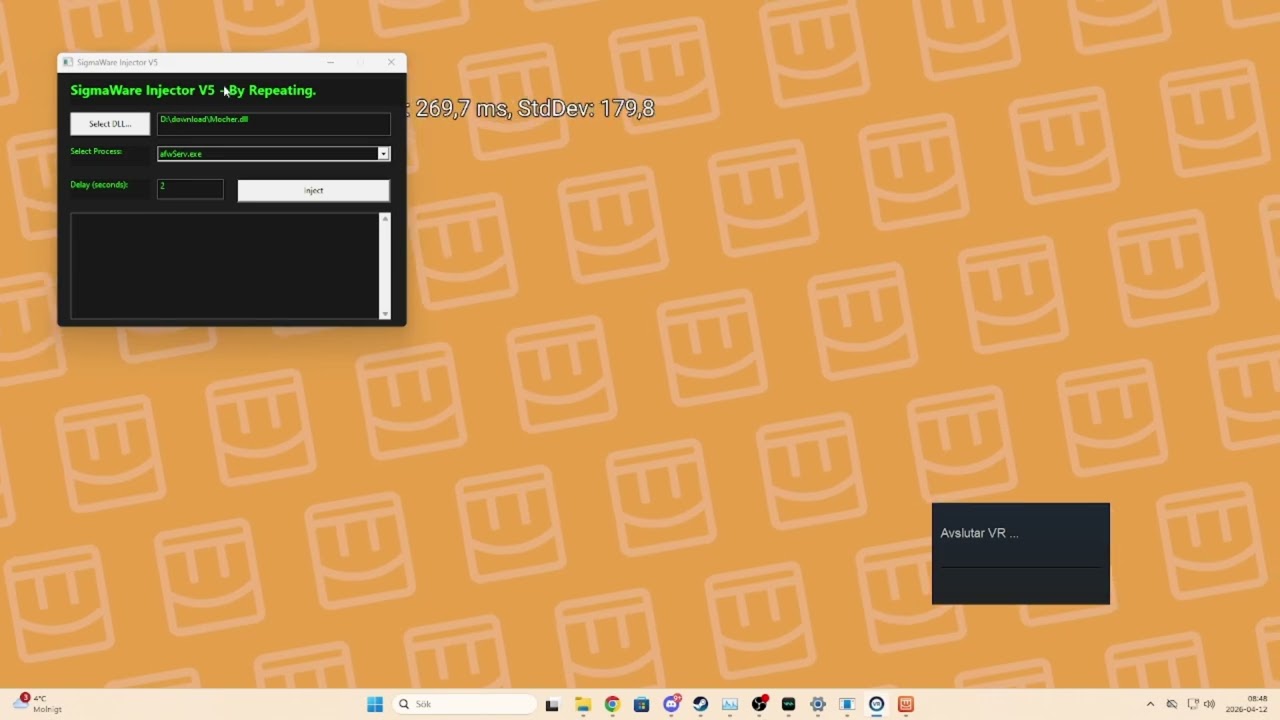The image size is (1280, 720).
Task: Click the crossed-out cloud sync tray icon
Action: point(1172,704)
